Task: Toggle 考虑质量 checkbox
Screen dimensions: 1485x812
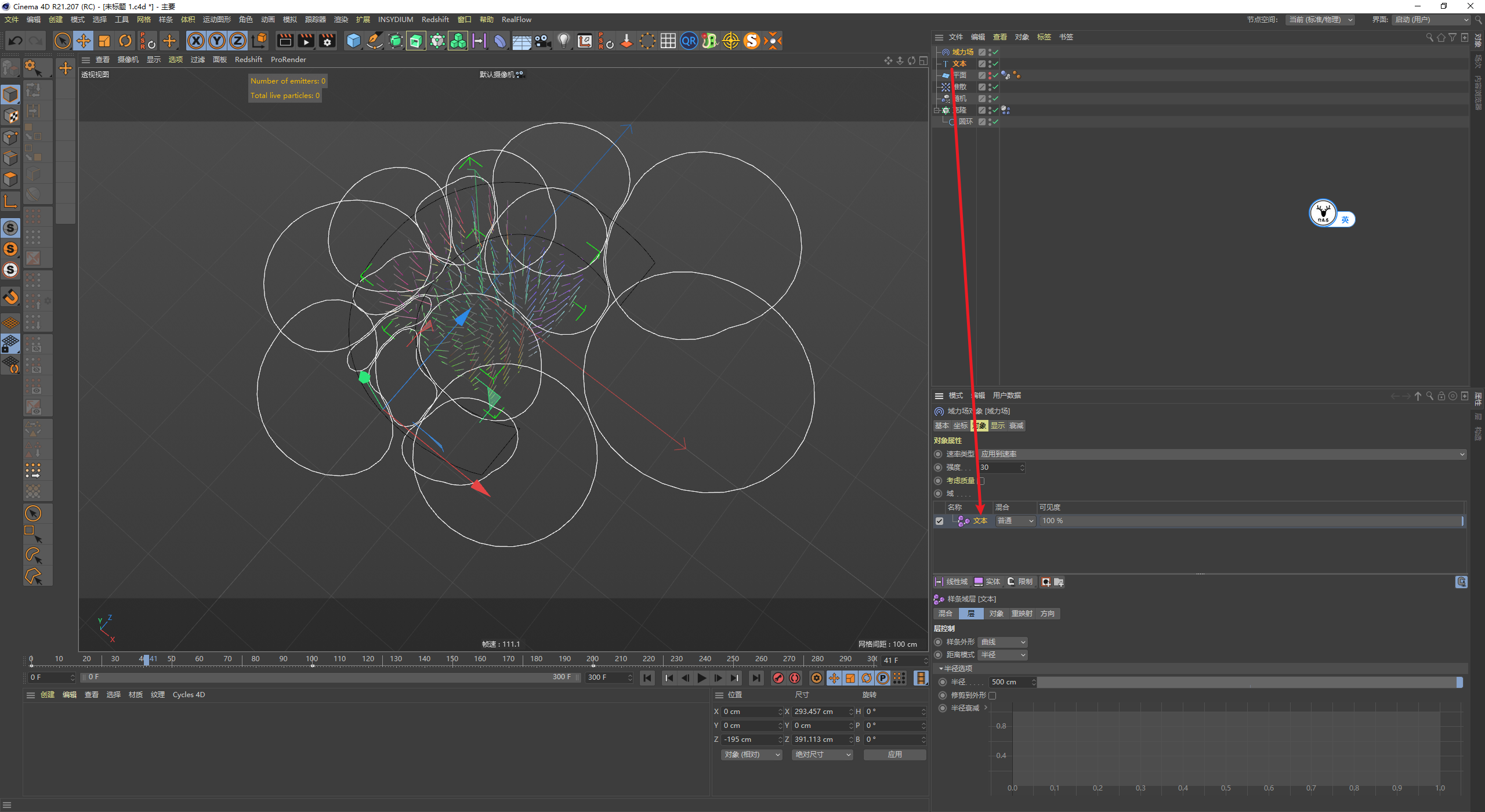Action: (x=981, y=481)
